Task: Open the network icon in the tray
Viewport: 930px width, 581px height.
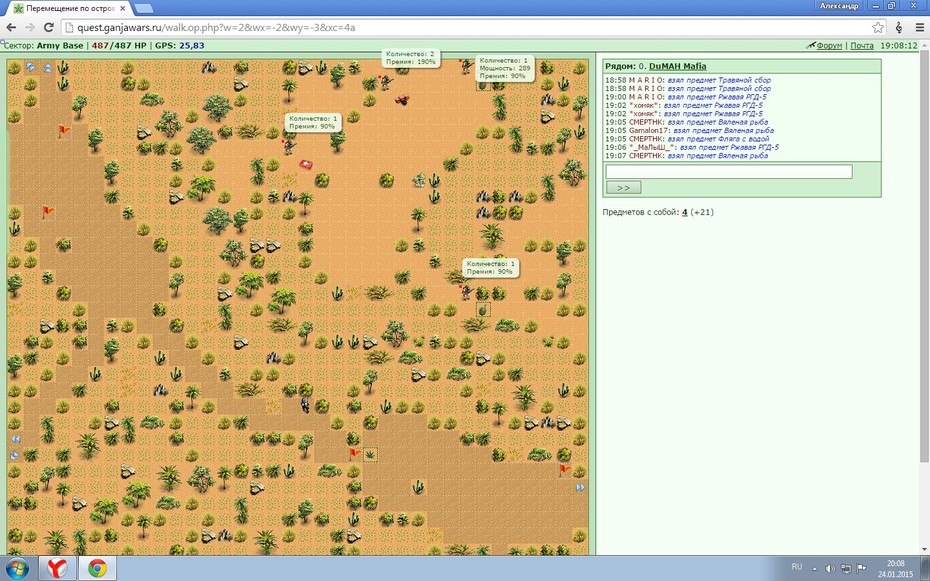Action: coord(846,569)
